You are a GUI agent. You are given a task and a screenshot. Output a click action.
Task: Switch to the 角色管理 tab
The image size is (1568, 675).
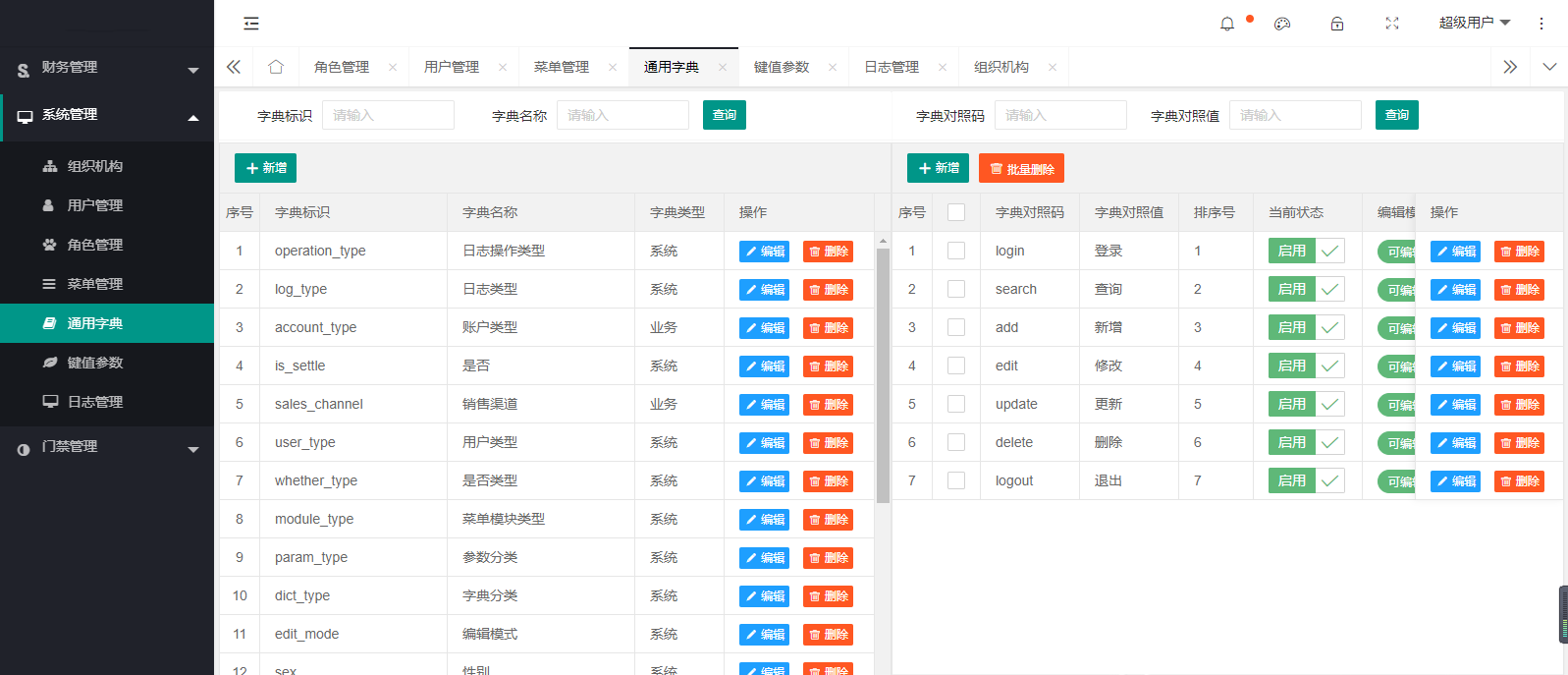click(342, 67)
